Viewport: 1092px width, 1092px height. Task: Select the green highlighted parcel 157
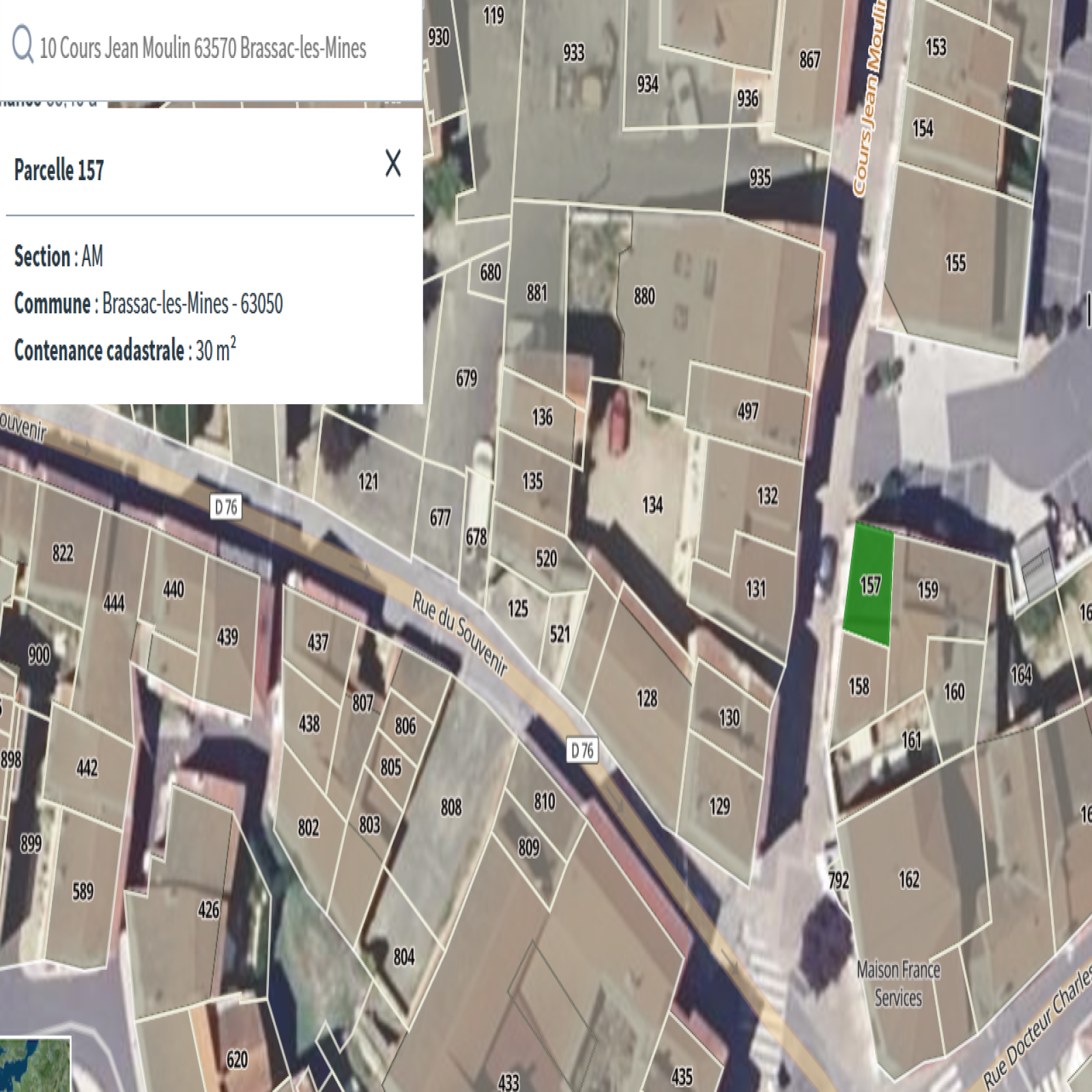tap(868, 585)
